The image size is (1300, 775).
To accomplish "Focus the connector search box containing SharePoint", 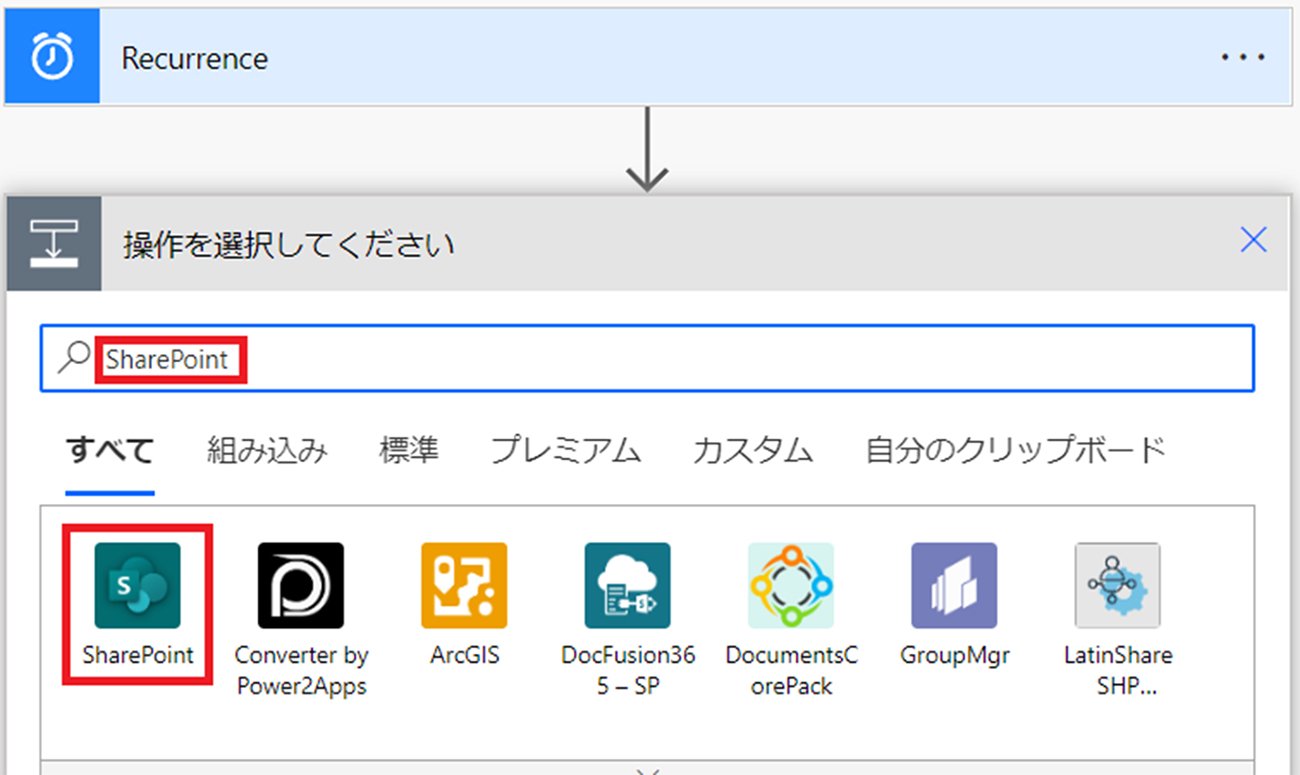I will click(647, 359).
